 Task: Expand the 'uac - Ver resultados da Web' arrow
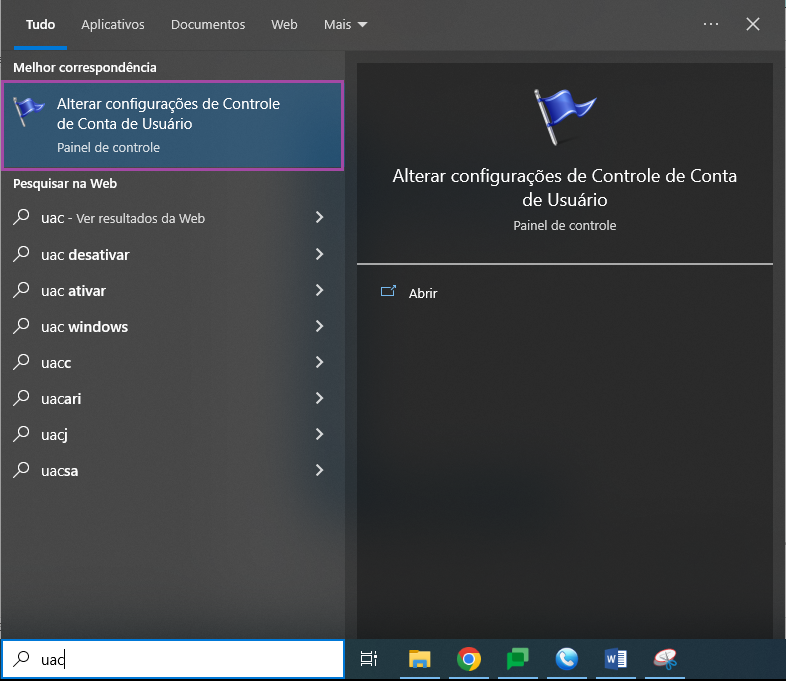(319, 217)
